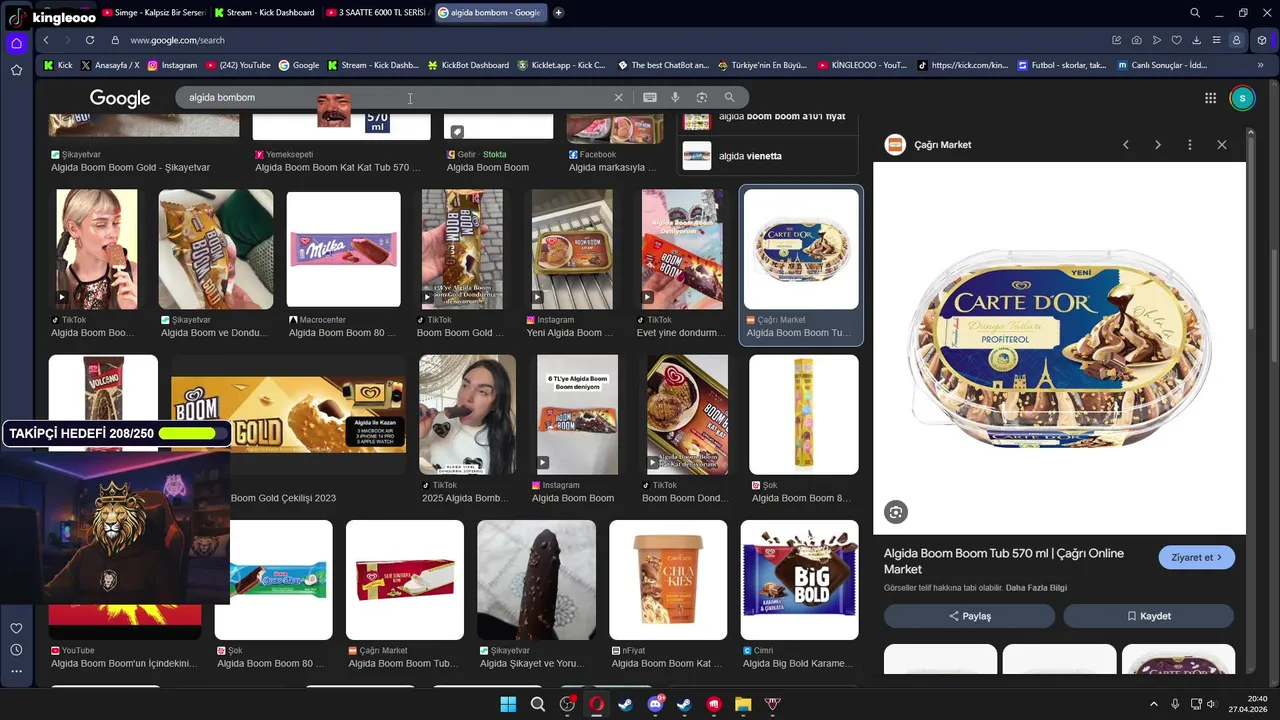This screenshot has height=720, width=1280.
Task: Start voice search with the microphone icon
Action: [x=675, y=97]
